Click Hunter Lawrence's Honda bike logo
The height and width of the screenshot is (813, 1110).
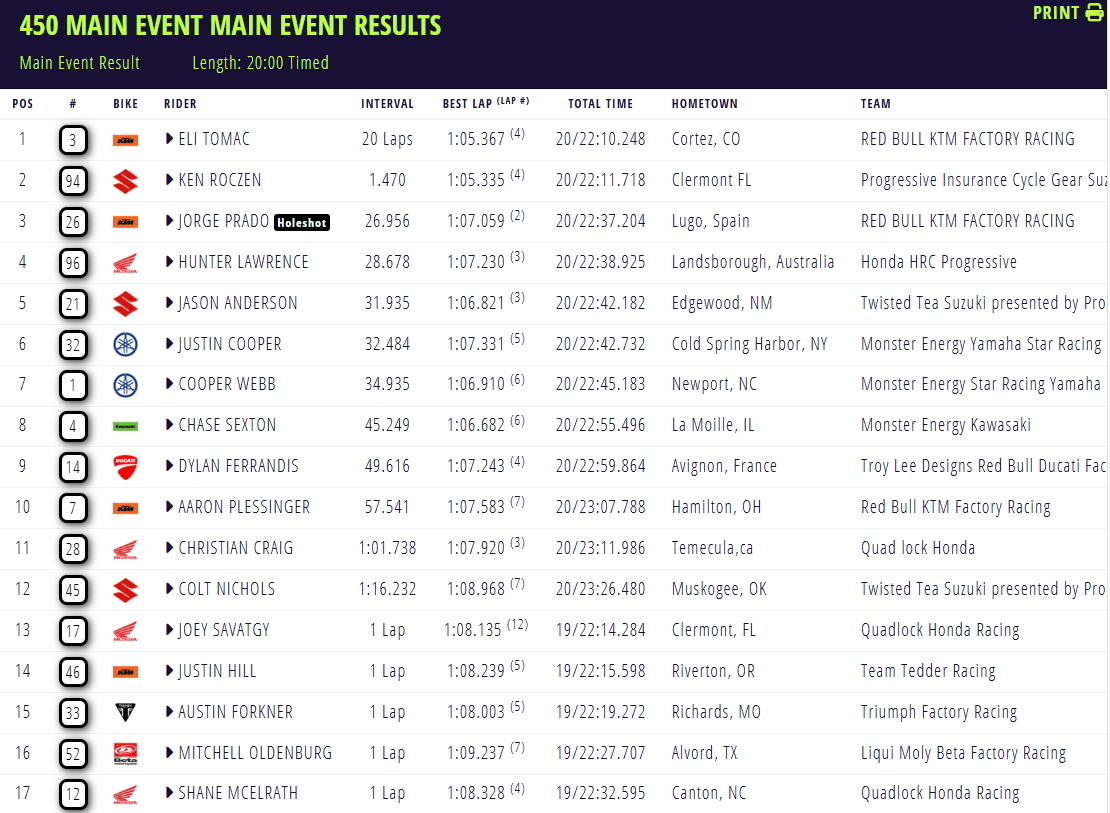click(x=125, y=263)
